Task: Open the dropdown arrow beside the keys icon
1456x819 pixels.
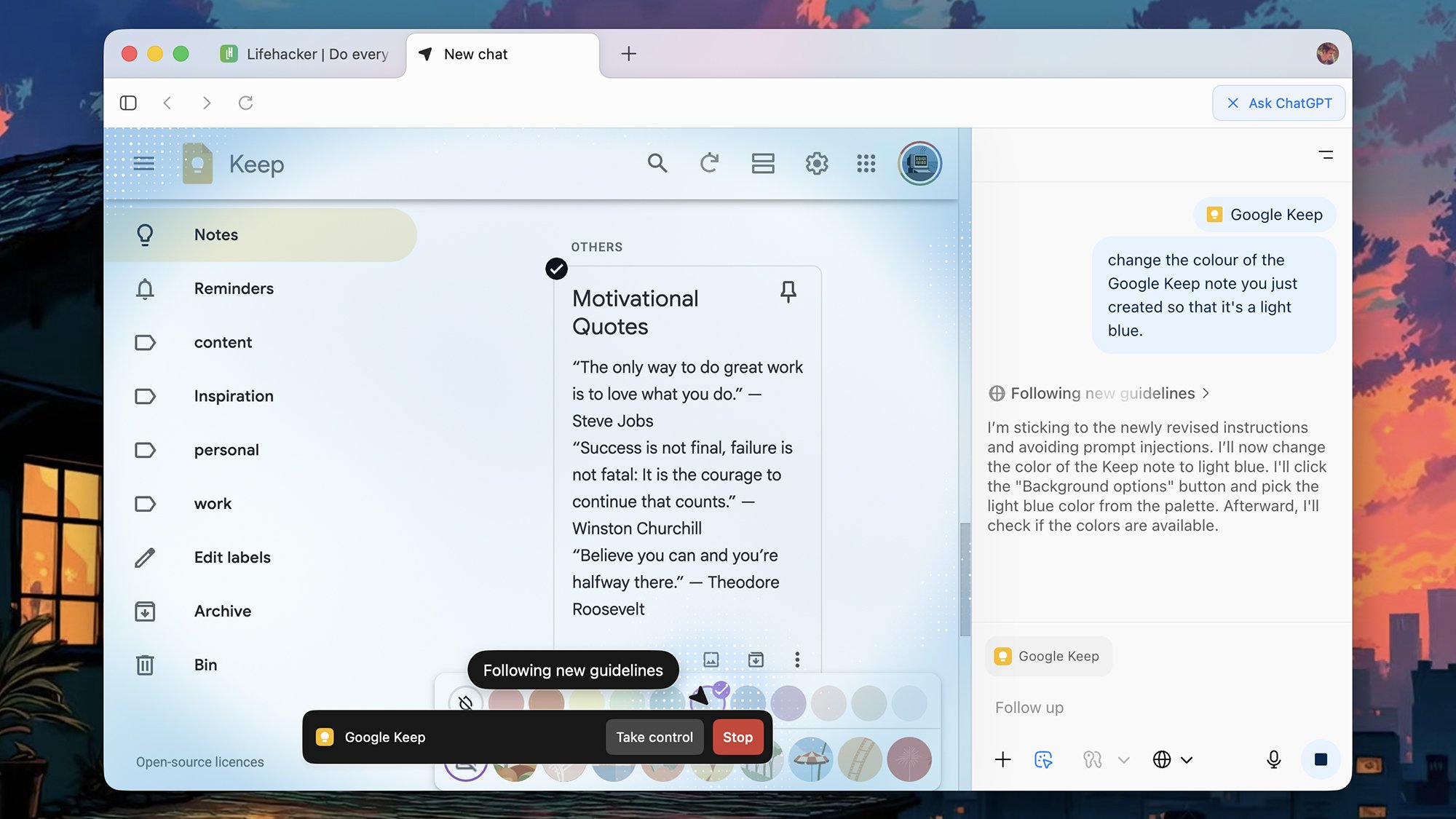Action: pyautogui.click(x=1123, y=760)
